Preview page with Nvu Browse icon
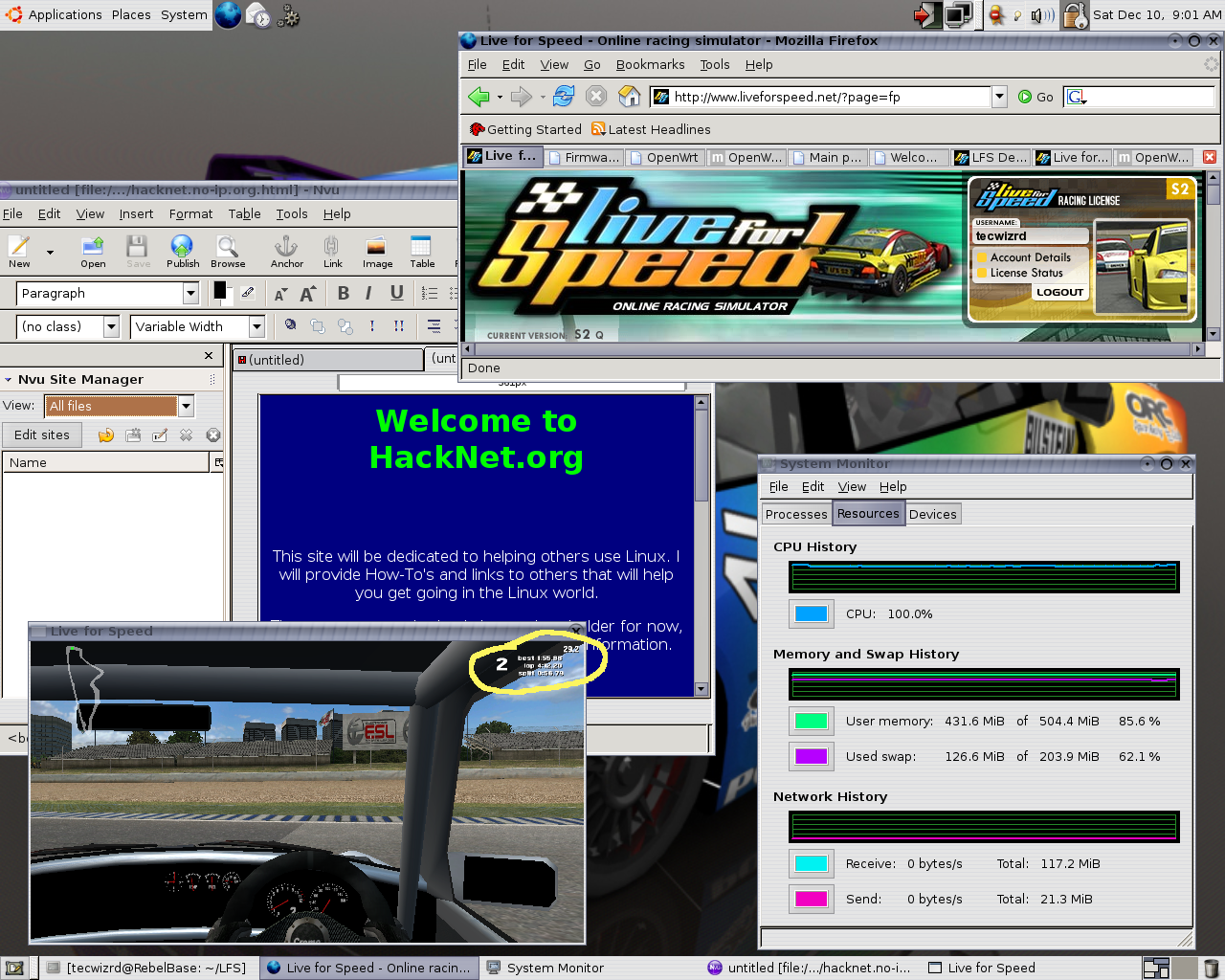Screen dimensions: 1225x980 [228, 251]
